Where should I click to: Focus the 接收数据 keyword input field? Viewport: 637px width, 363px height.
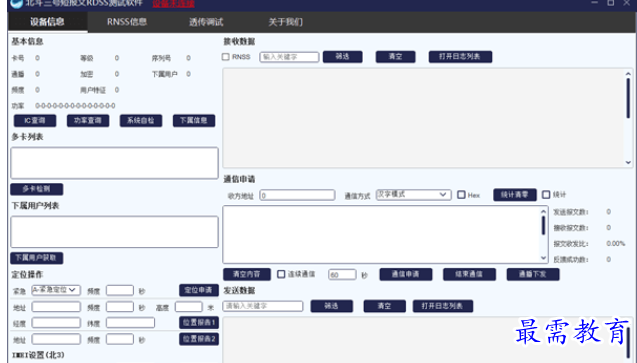point(289,57)
